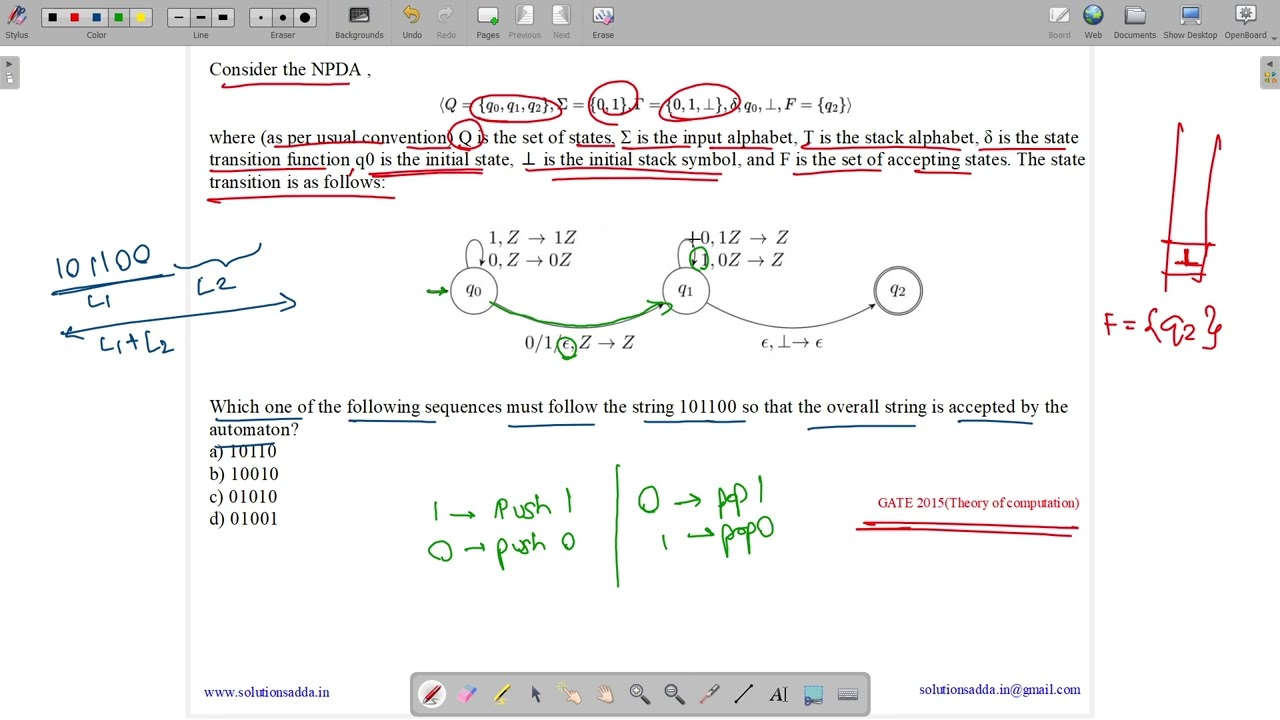Select the green pen color

118,17
